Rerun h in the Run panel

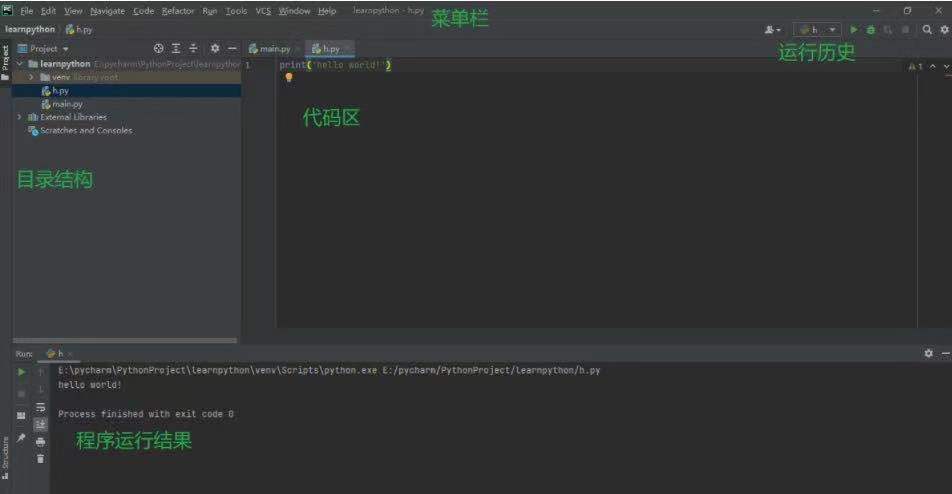tap(21, 372)
